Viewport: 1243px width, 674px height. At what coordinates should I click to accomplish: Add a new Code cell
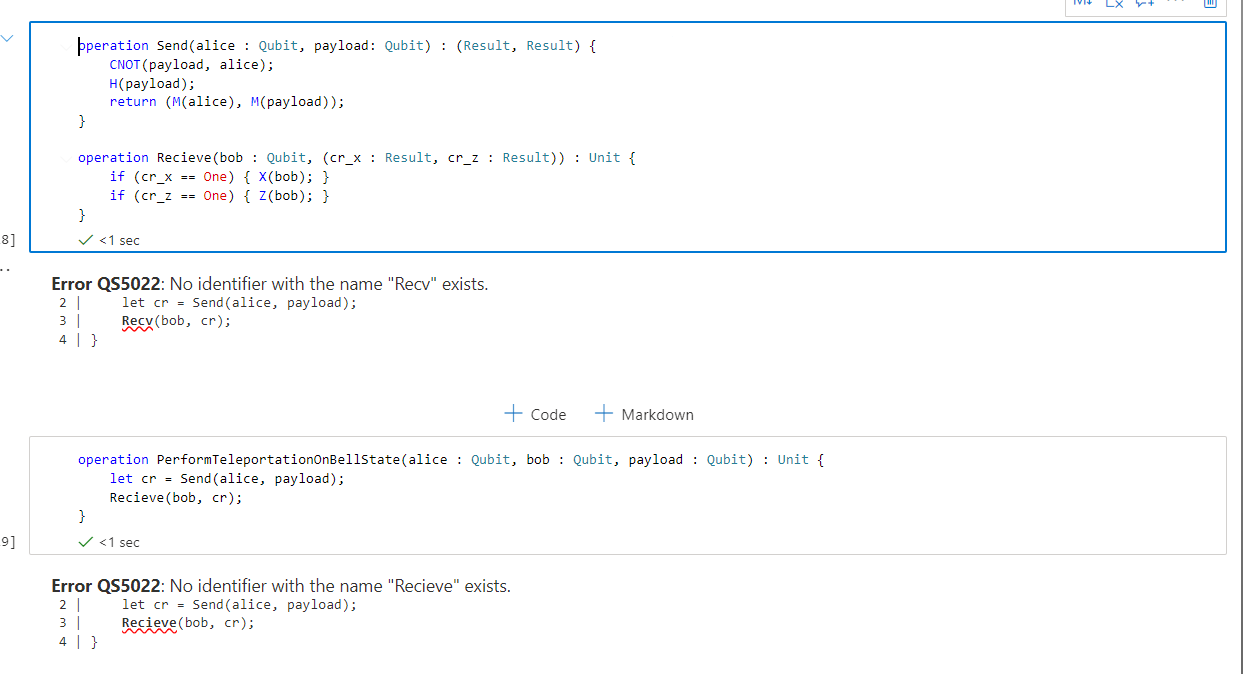point(535,413)
